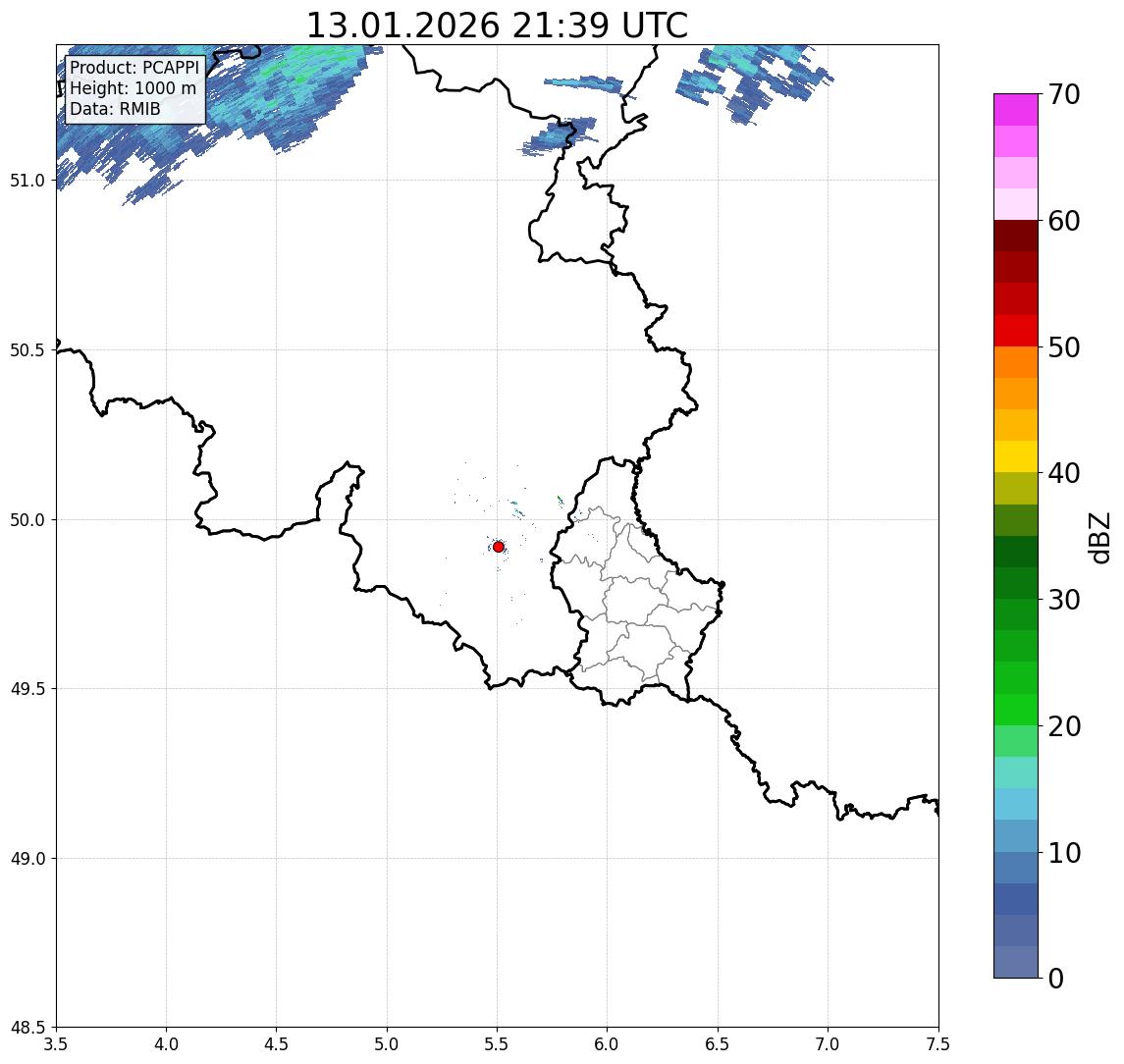Click the 3.5 longitude axis label
The image size is (1124, 1064).
(56, 1044)
